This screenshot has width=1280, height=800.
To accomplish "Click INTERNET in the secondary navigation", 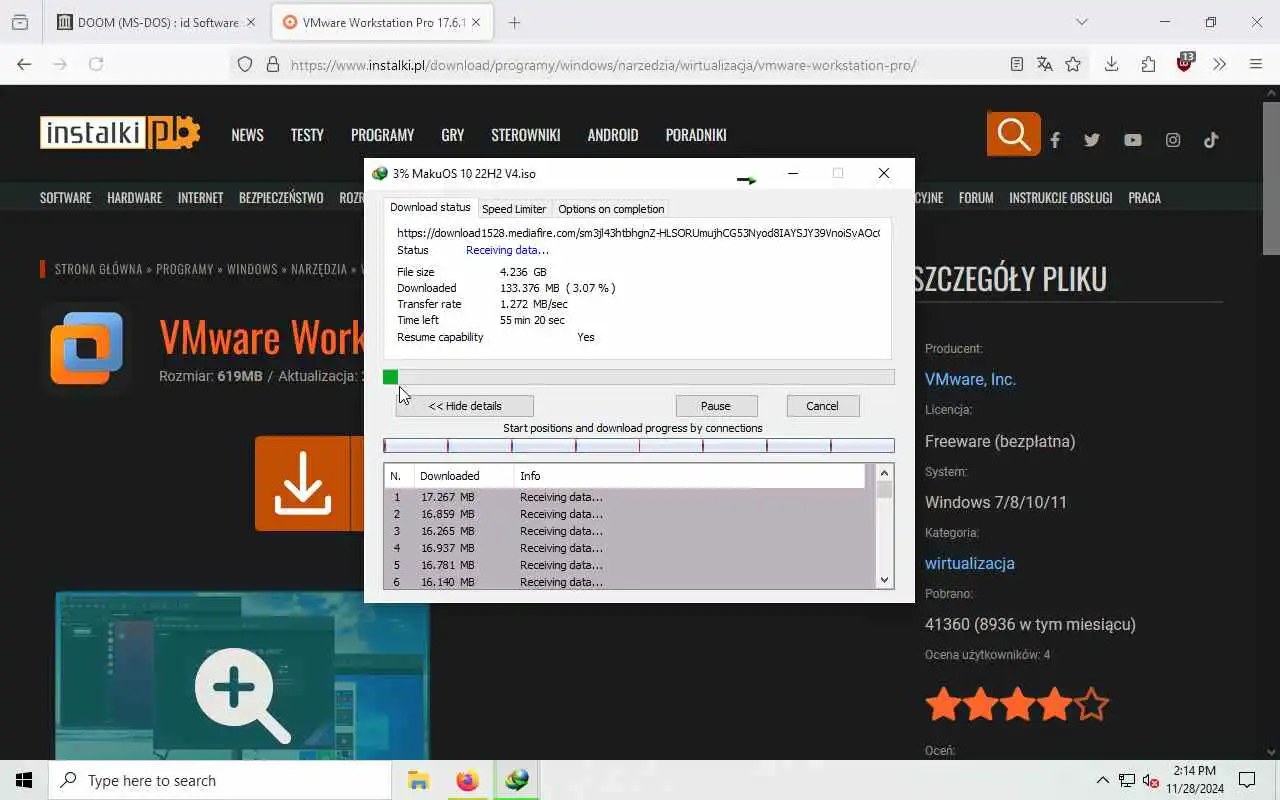I will (200, 198).
